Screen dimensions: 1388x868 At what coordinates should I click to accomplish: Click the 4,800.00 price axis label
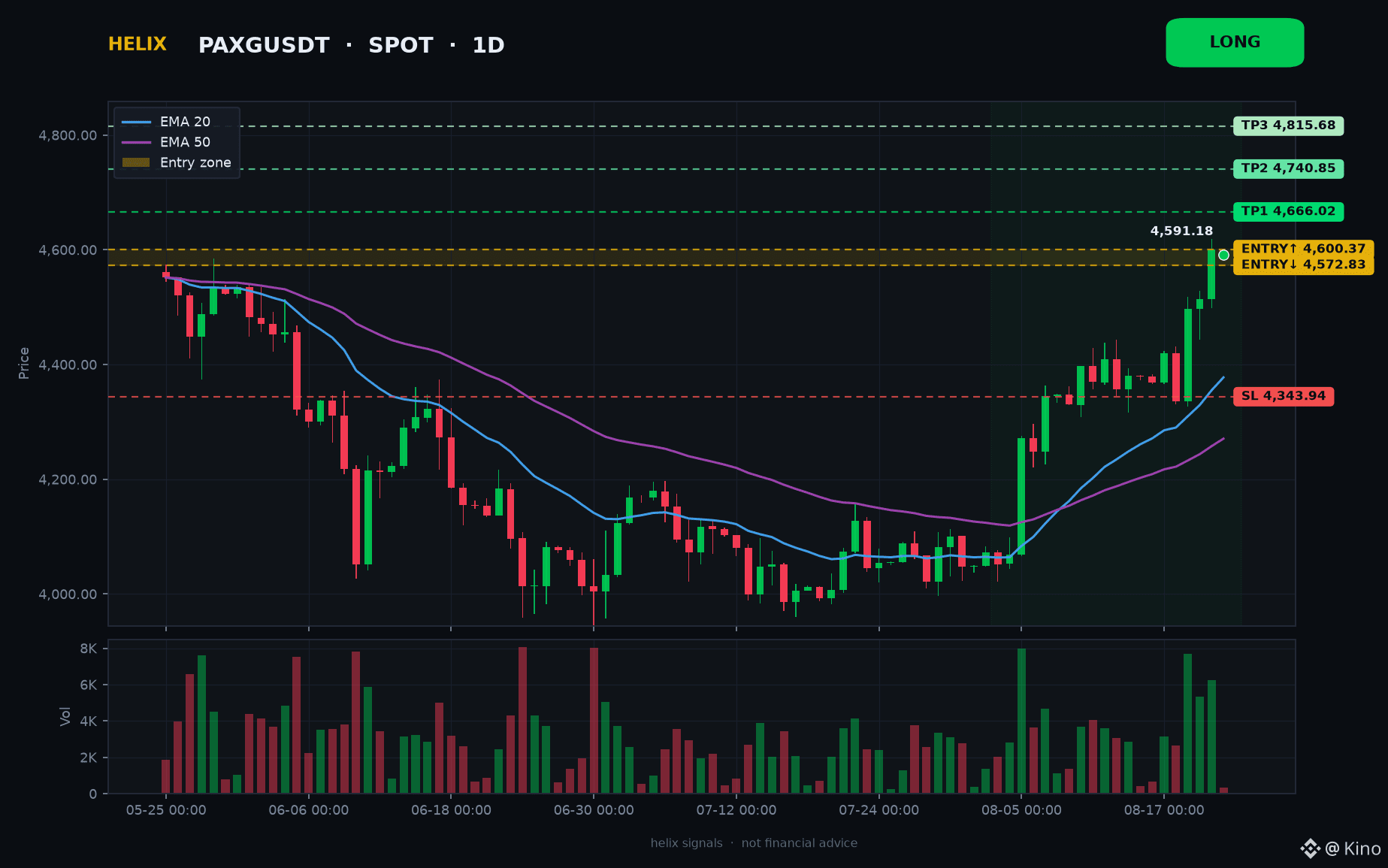coord(68,135)
